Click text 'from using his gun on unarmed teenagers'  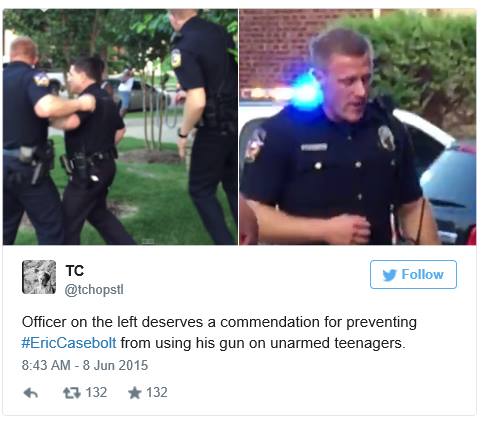click(263, 343)
